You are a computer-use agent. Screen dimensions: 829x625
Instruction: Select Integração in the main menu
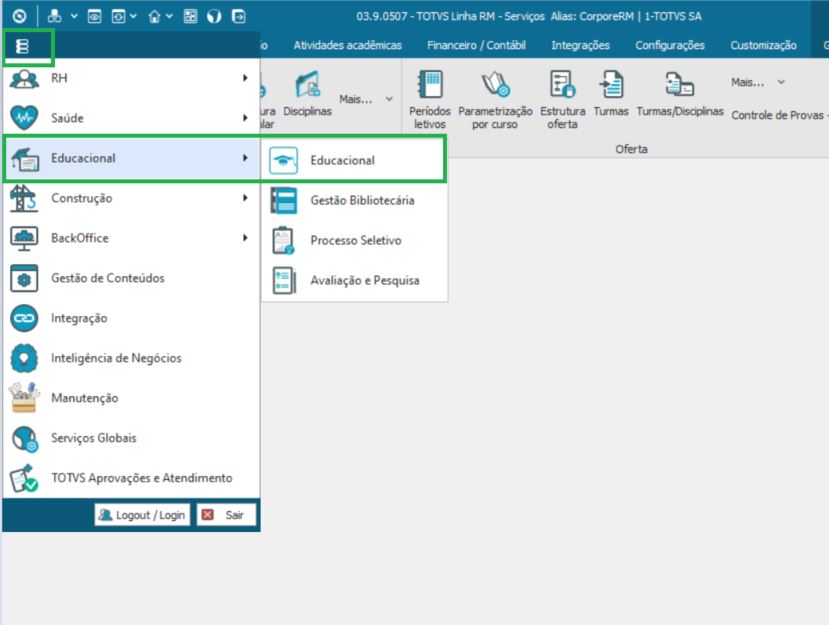point(132,318)
